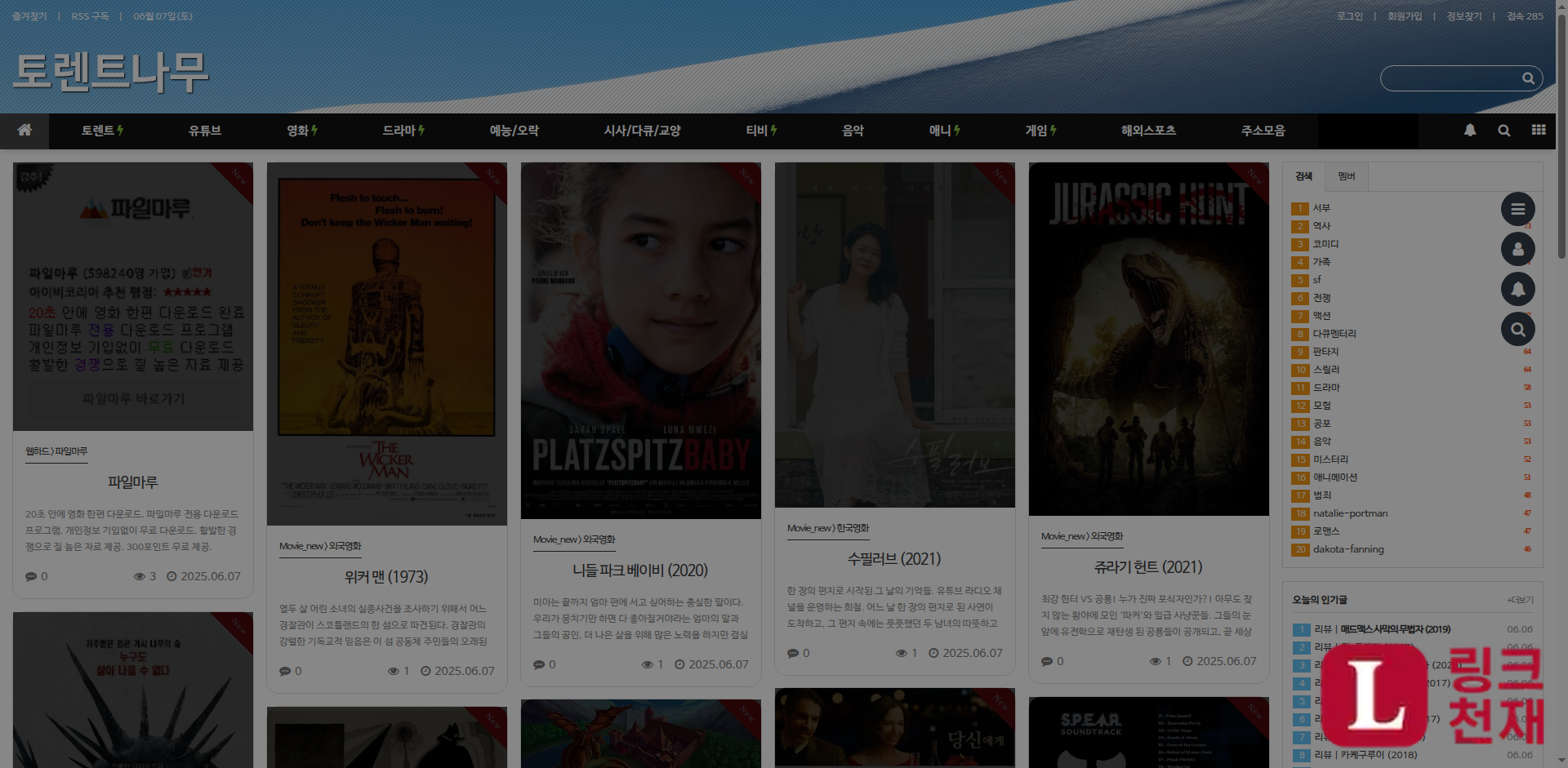This screenshot has height=768, width=1568.
Task: Open the 해외스포츠 menu
Action: pos(1148,131)
